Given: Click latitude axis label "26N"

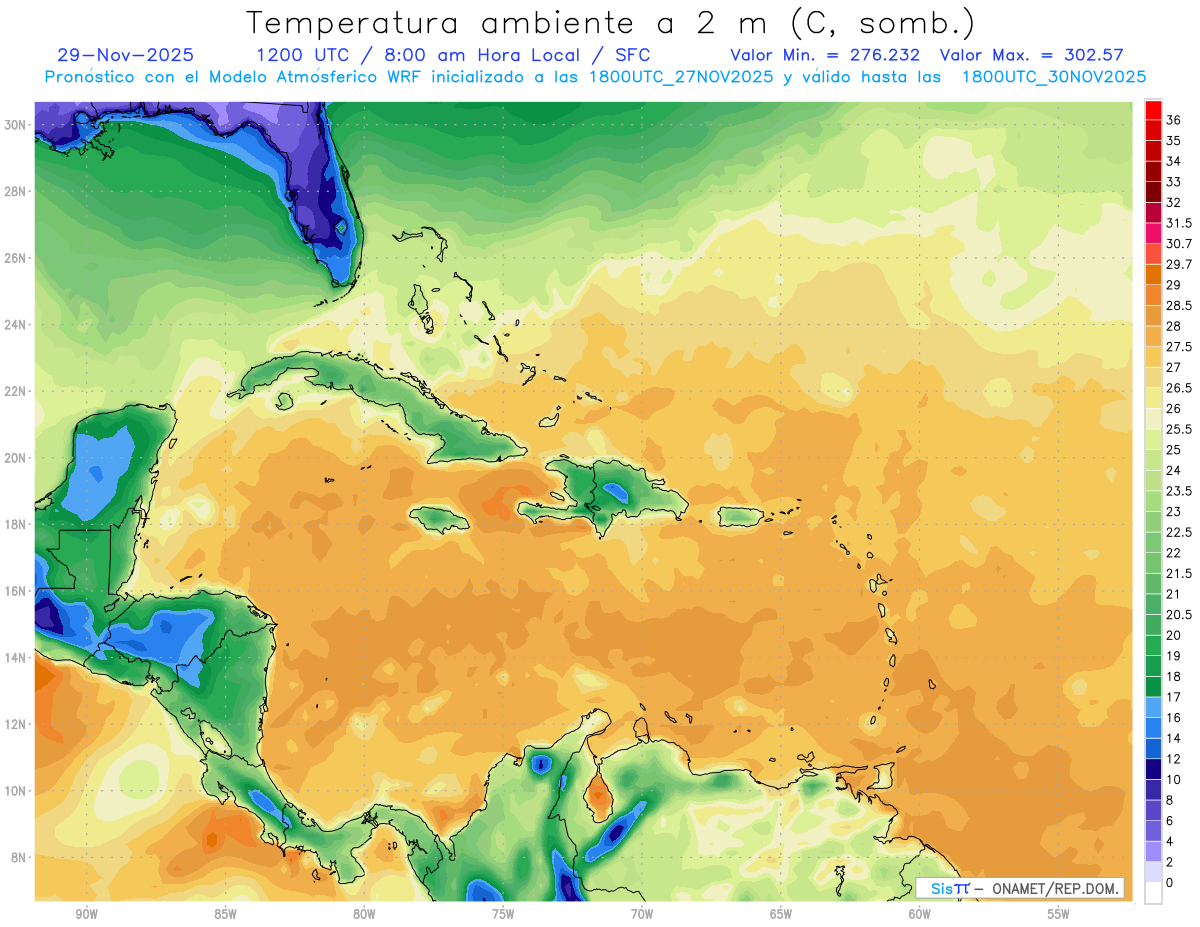Looking at the screenshot, I should point(15,258).
